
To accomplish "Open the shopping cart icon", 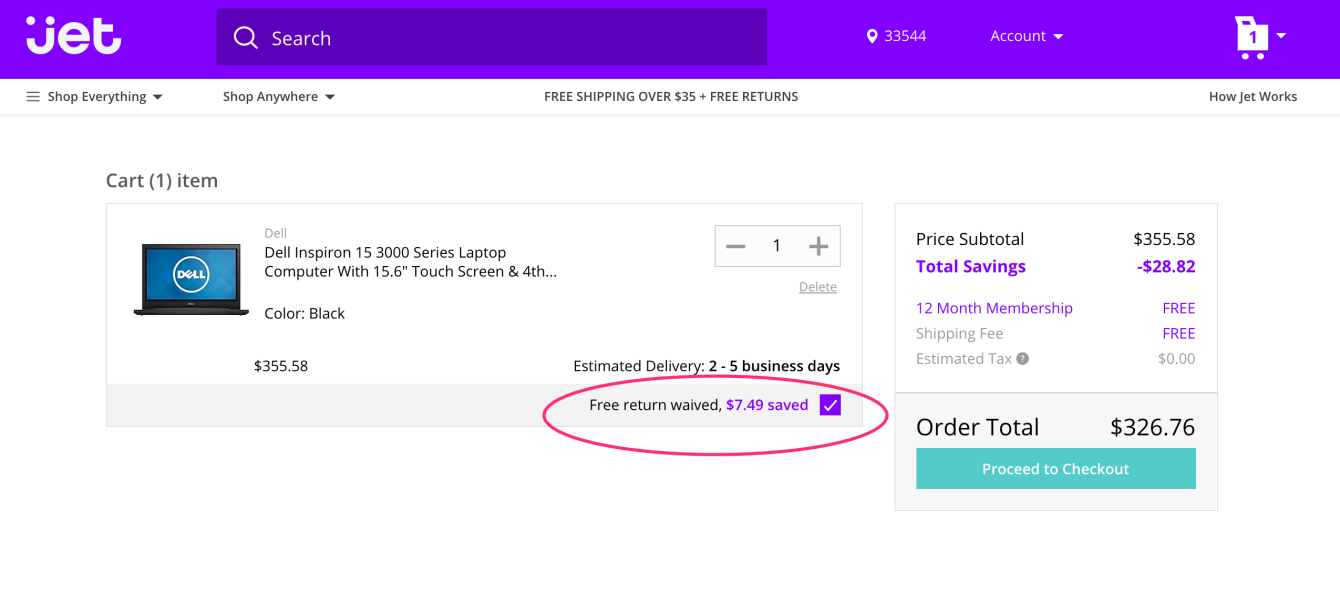I will click(1251, 38).
